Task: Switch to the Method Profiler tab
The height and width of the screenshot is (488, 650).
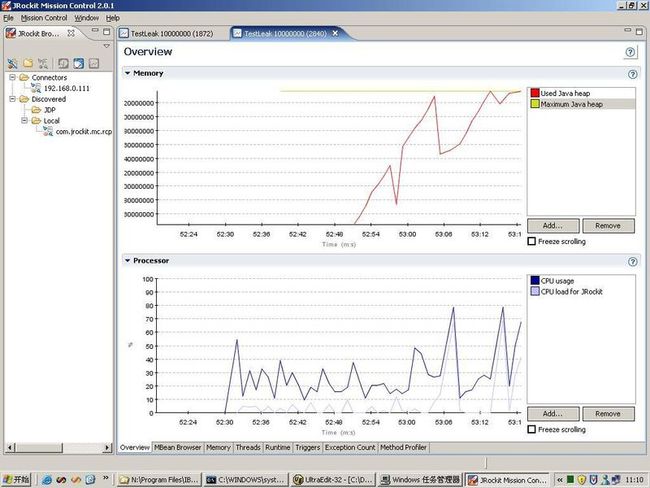Action: pyautogui.click(x=403, y=447)
